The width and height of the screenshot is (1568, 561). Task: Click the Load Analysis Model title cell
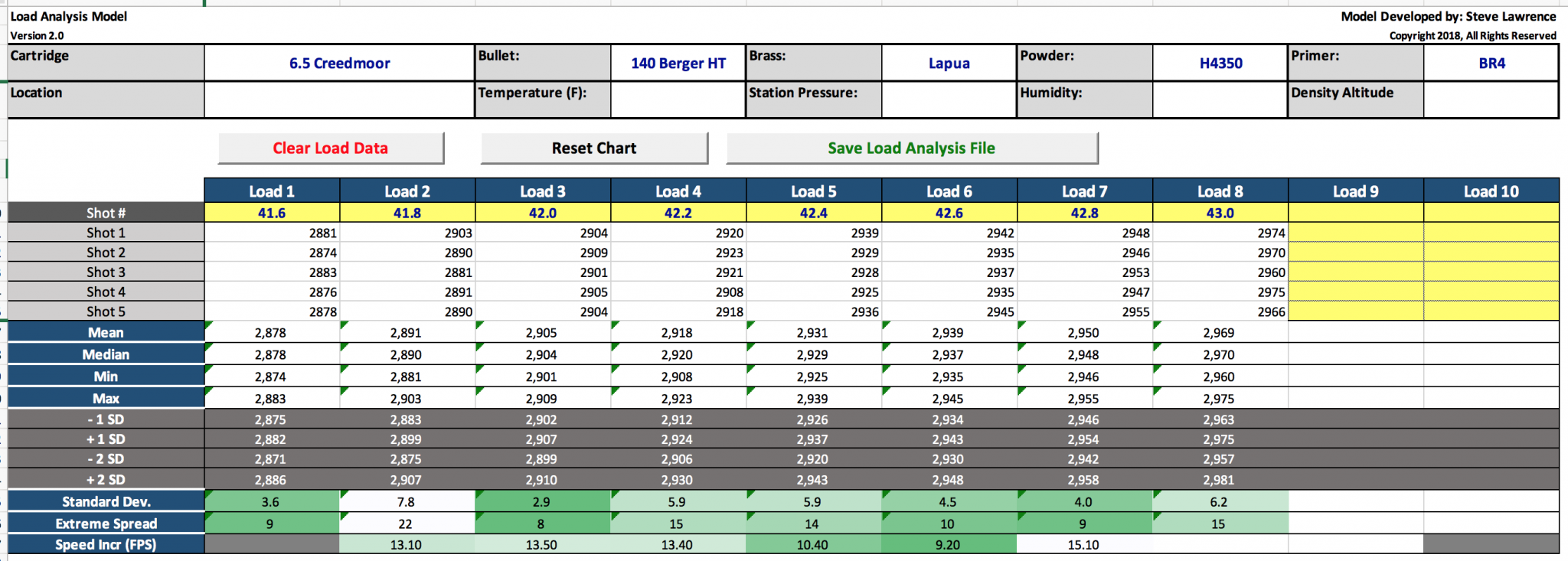[x=69, y=16]
